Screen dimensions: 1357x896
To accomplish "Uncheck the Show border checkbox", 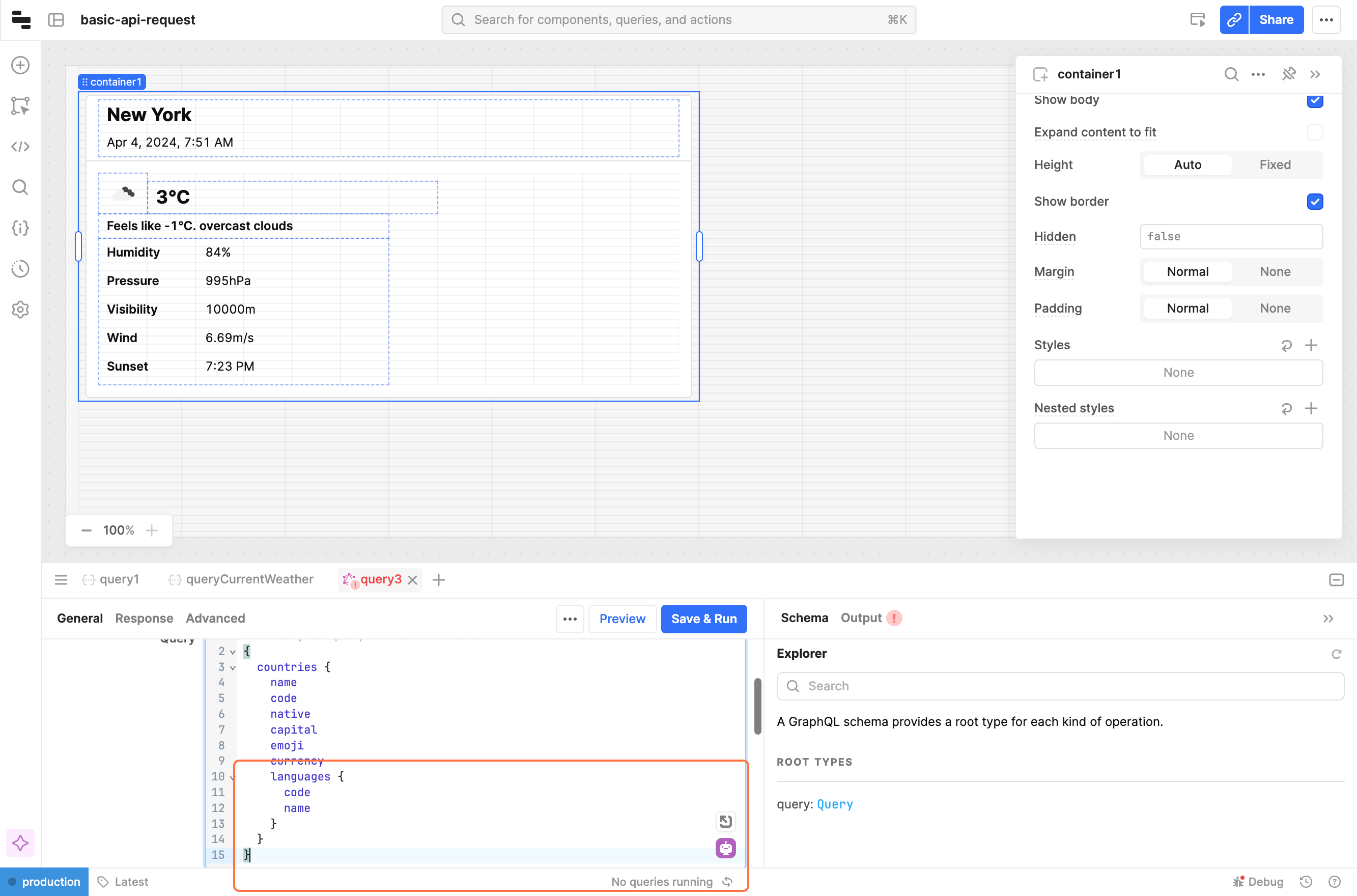I will [x=1315, y=202].
